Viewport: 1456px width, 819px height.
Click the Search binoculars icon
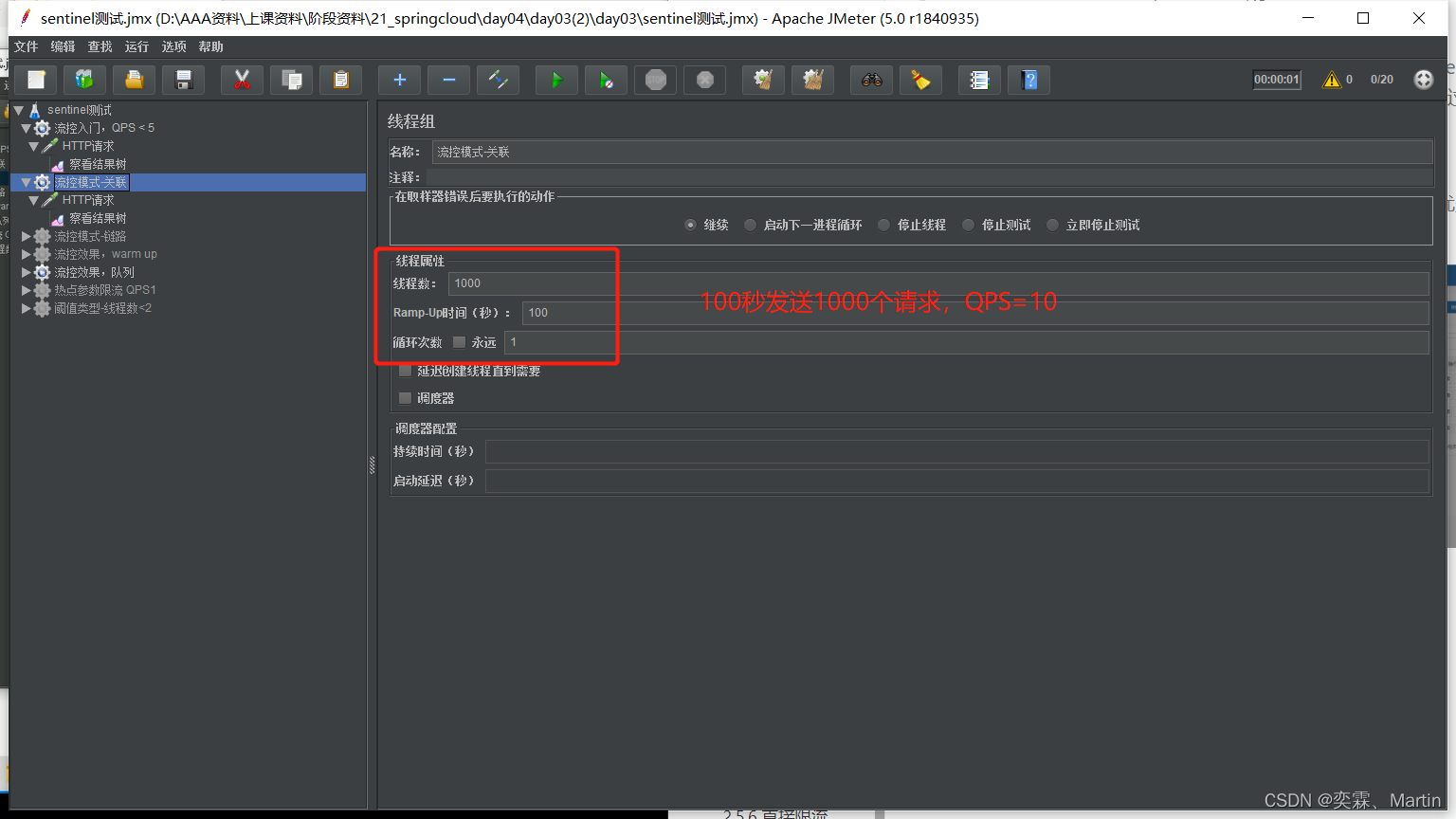click(x=871, y=81)
